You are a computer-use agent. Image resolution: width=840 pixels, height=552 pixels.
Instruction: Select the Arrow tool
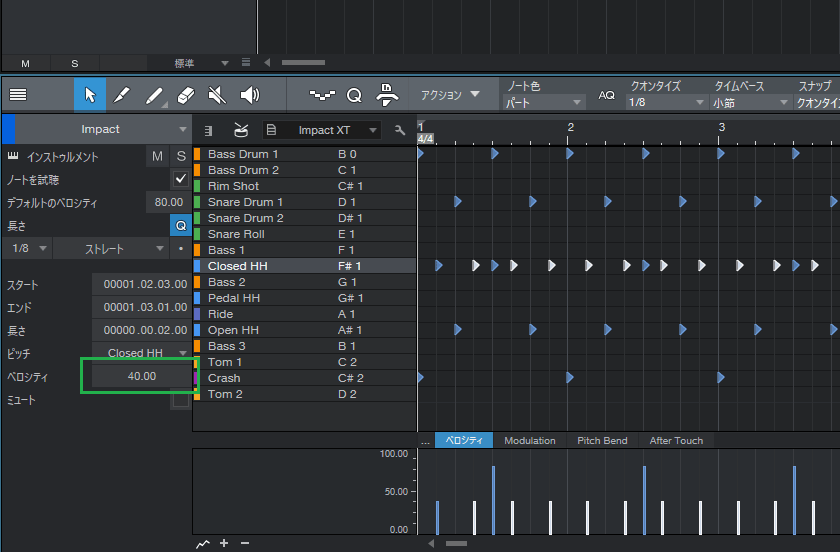(90, 95)
